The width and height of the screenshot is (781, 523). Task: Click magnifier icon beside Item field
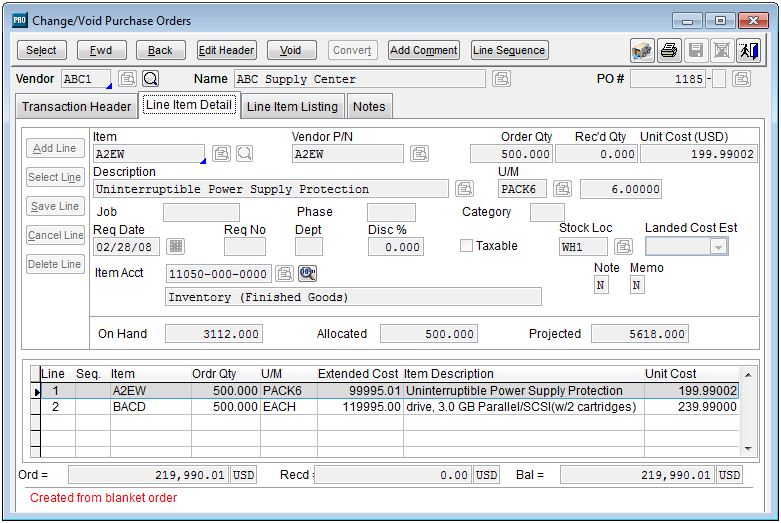245,153
